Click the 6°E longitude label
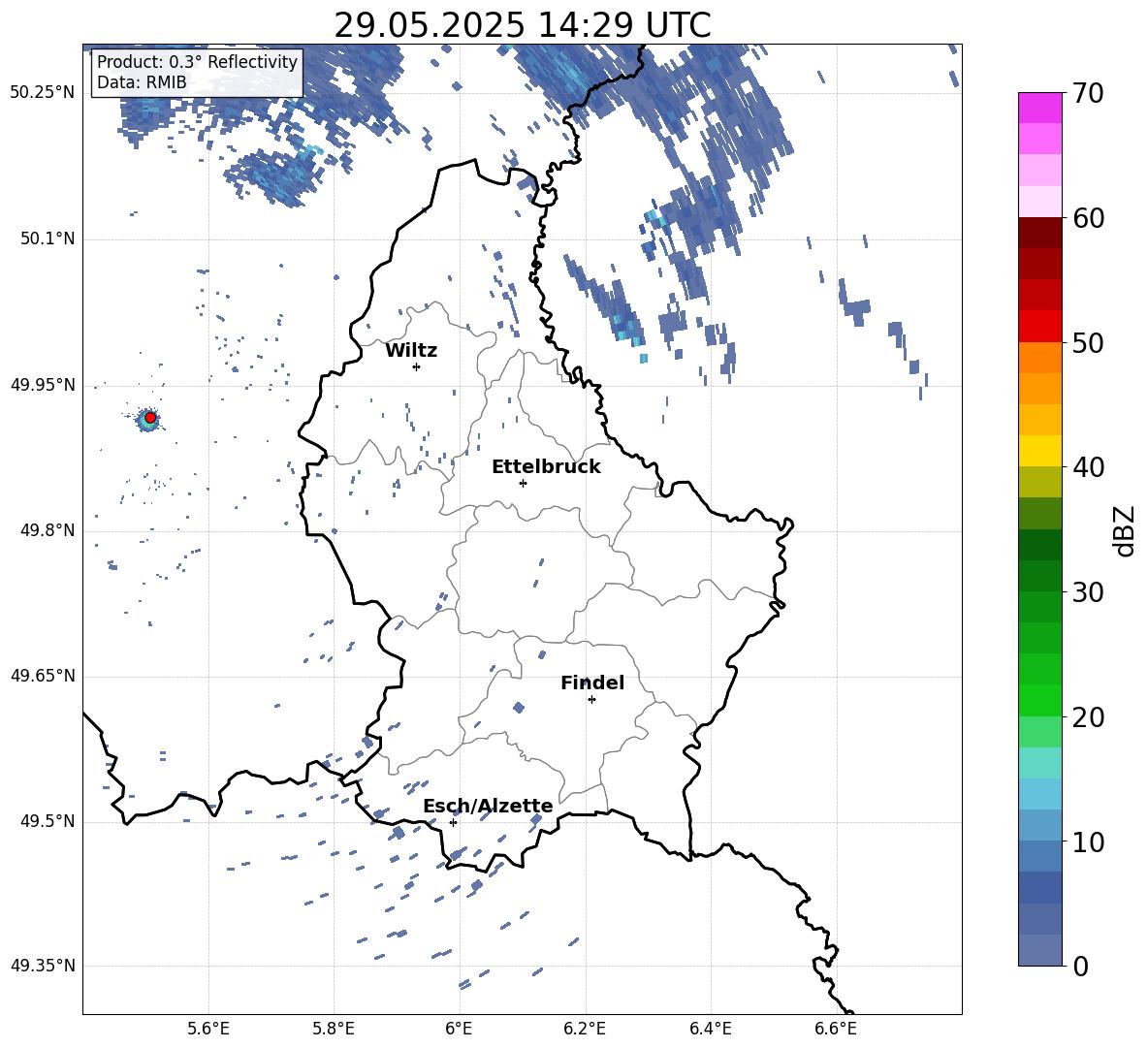The height and width of the screenshot is (1048, 1148). [x=459, y=1029]
